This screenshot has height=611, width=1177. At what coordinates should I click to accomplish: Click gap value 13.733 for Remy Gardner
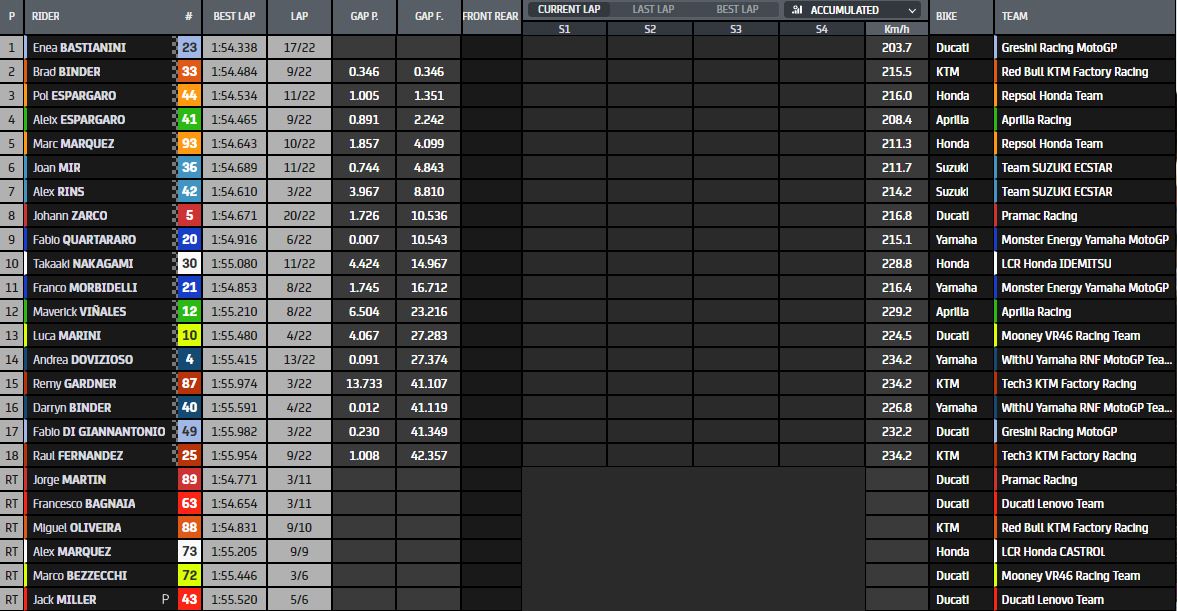coord(364,384)
